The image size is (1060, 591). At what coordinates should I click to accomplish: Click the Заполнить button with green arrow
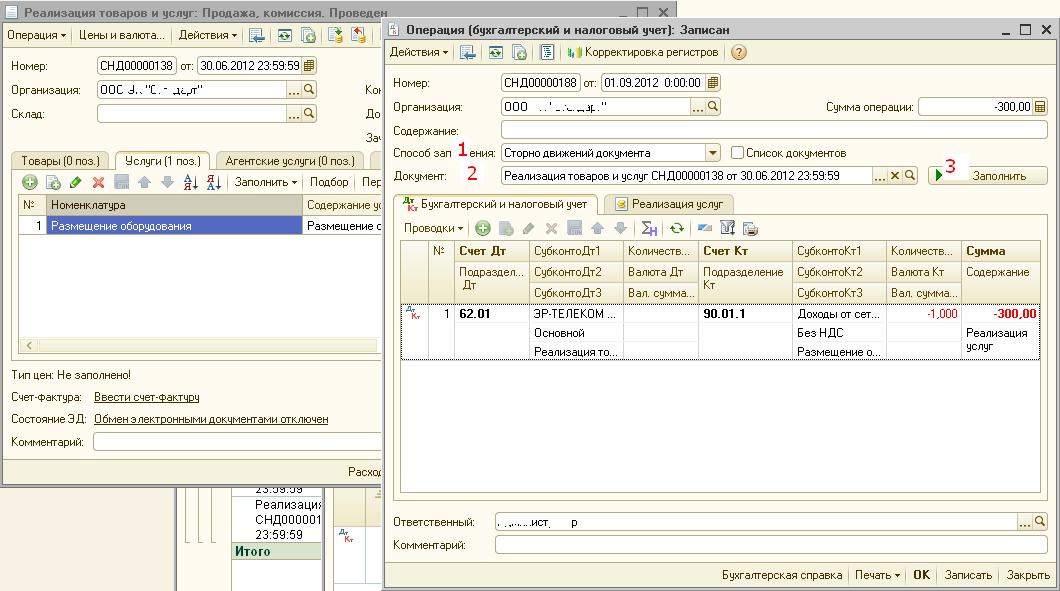(x=988, y=176)
